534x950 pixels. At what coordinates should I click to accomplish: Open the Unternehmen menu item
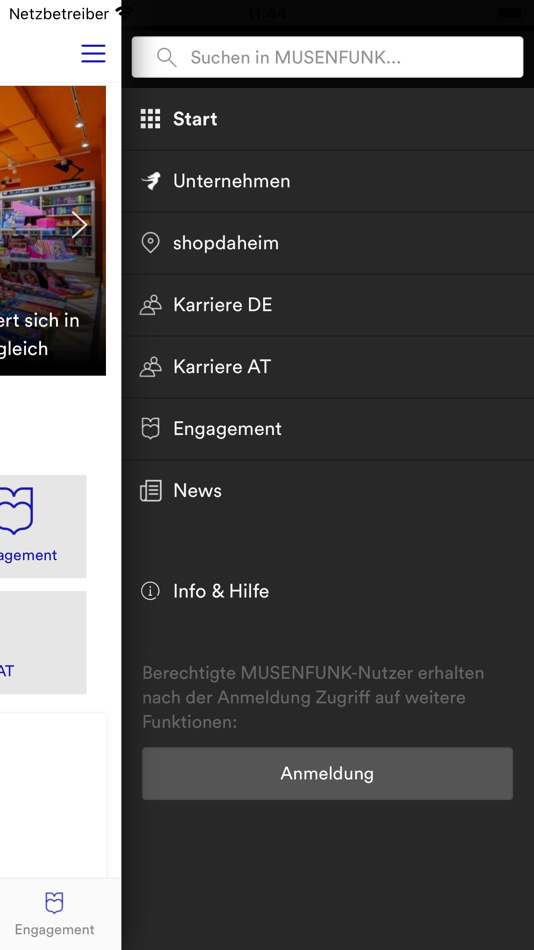coord(328,181)
